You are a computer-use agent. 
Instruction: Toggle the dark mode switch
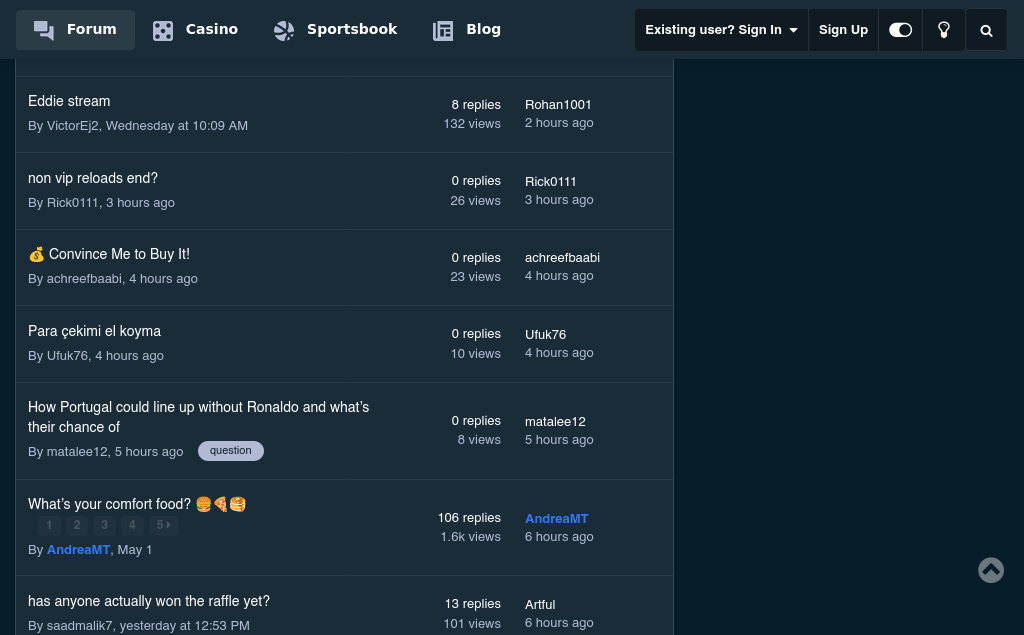(x=901, y=30)
